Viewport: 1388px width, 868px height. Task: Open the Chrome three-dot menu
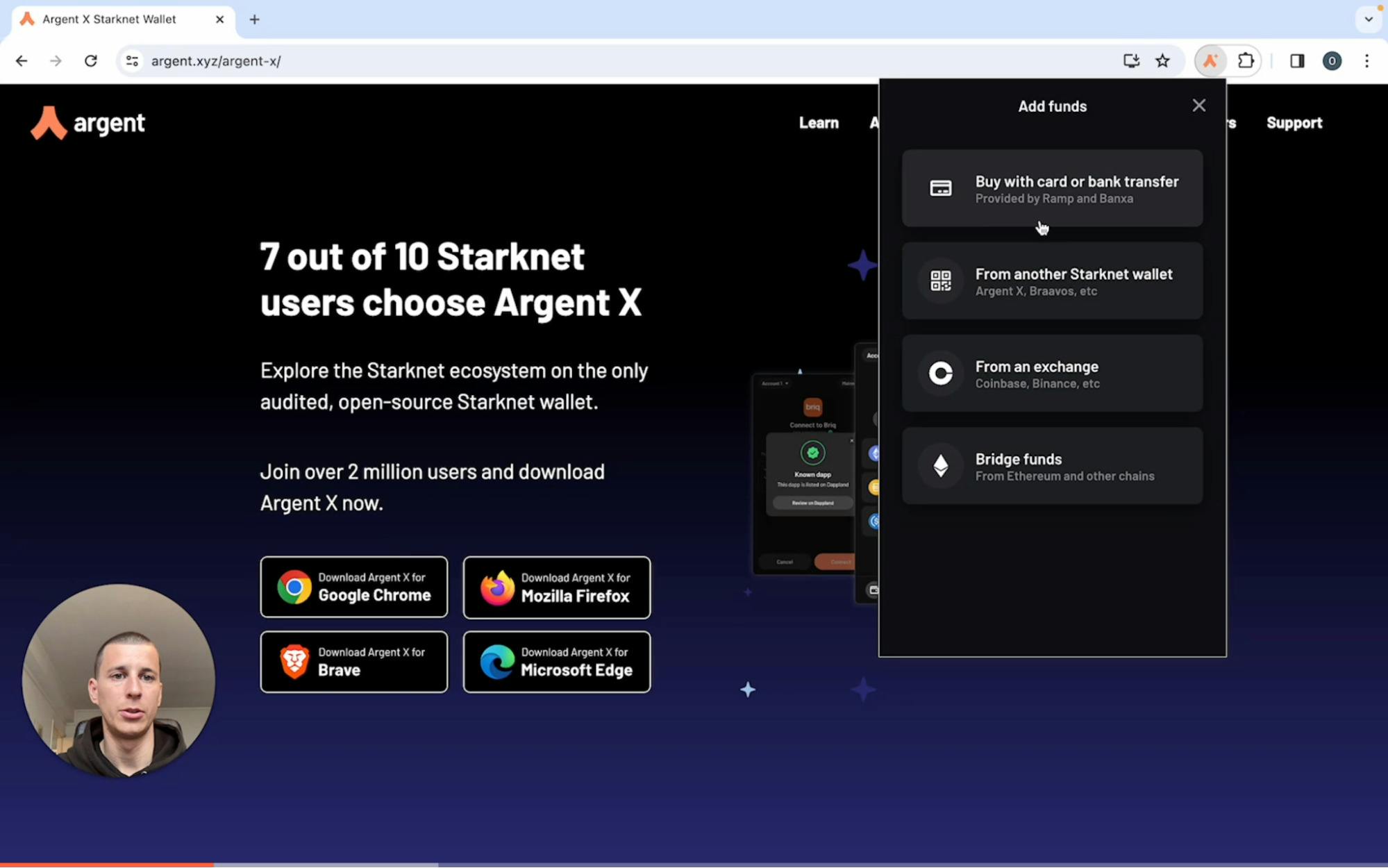click(x=1367, y=61)
